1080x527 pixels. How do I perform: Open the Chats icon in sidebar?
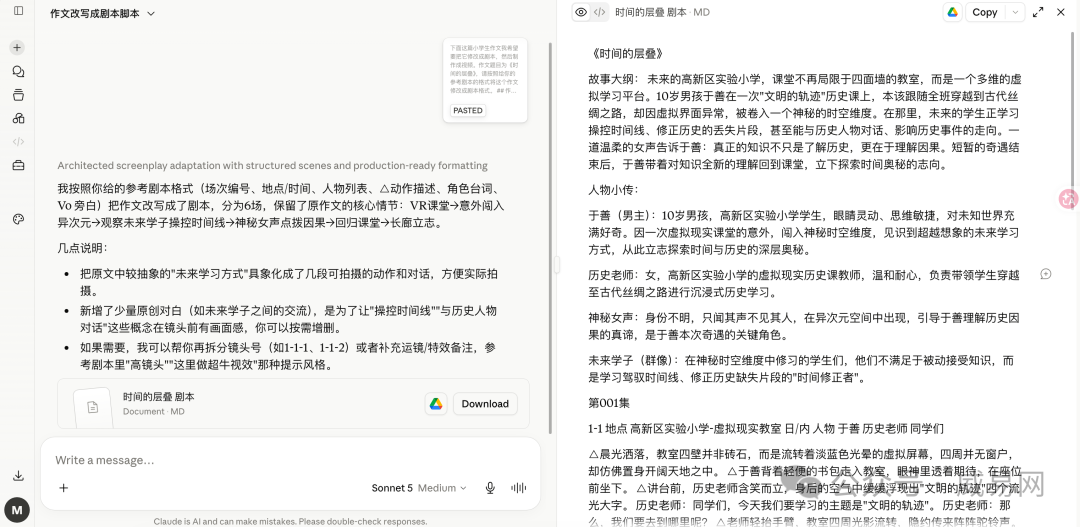[19, 72]
